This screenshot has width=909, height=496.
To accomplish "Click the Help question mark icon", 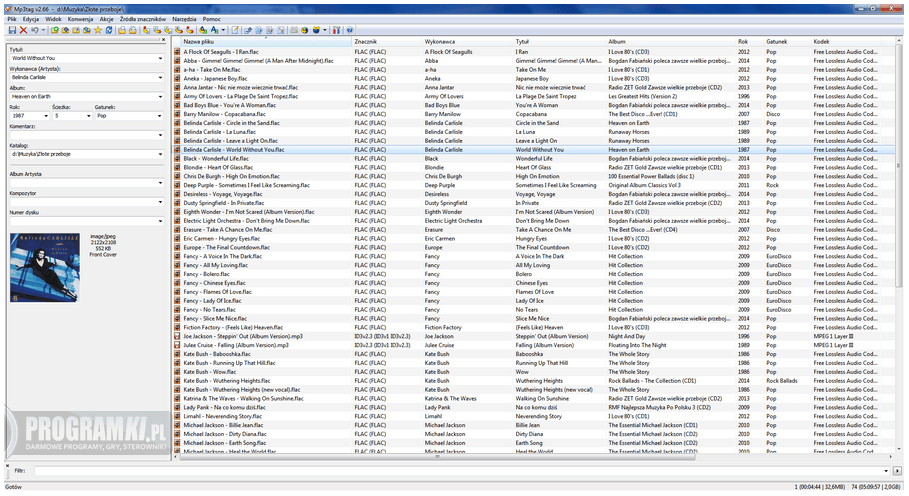I will click(x=350, y=30).
